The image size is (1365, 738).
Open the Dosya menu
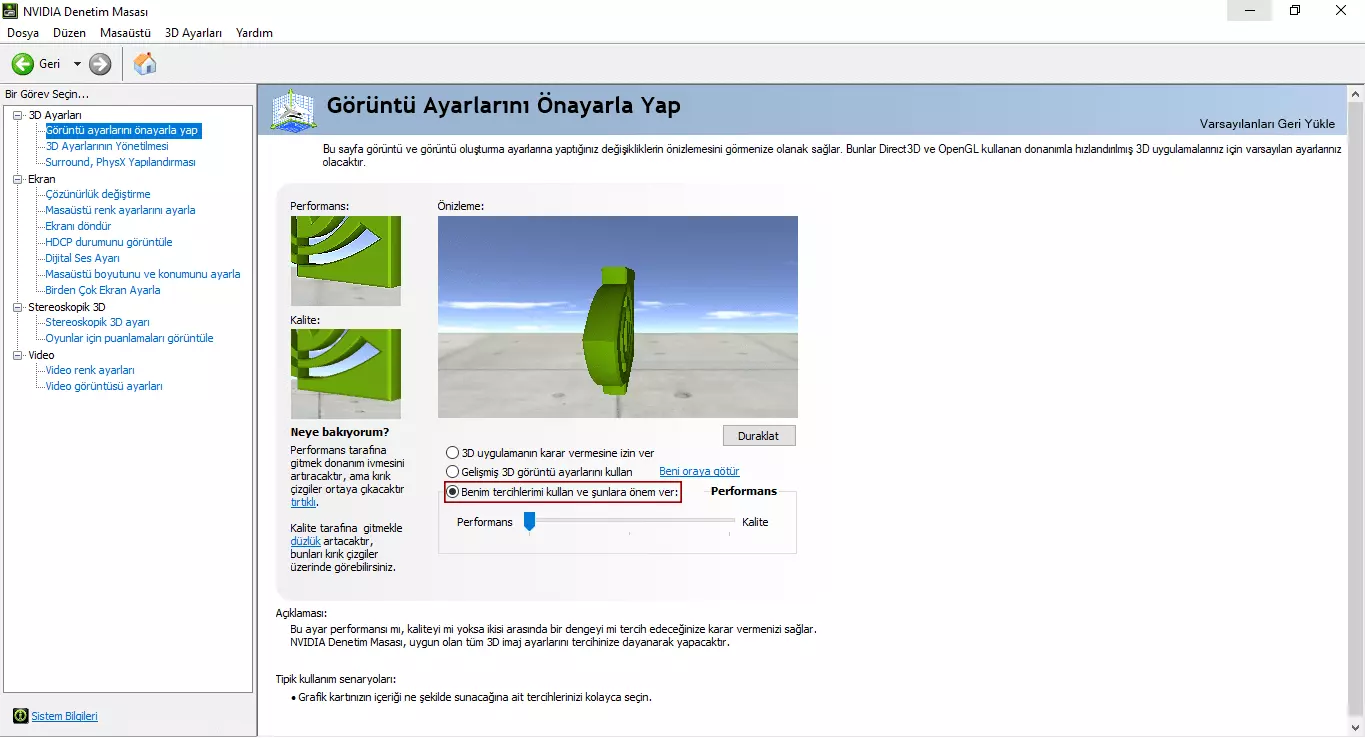pos(23,33)
